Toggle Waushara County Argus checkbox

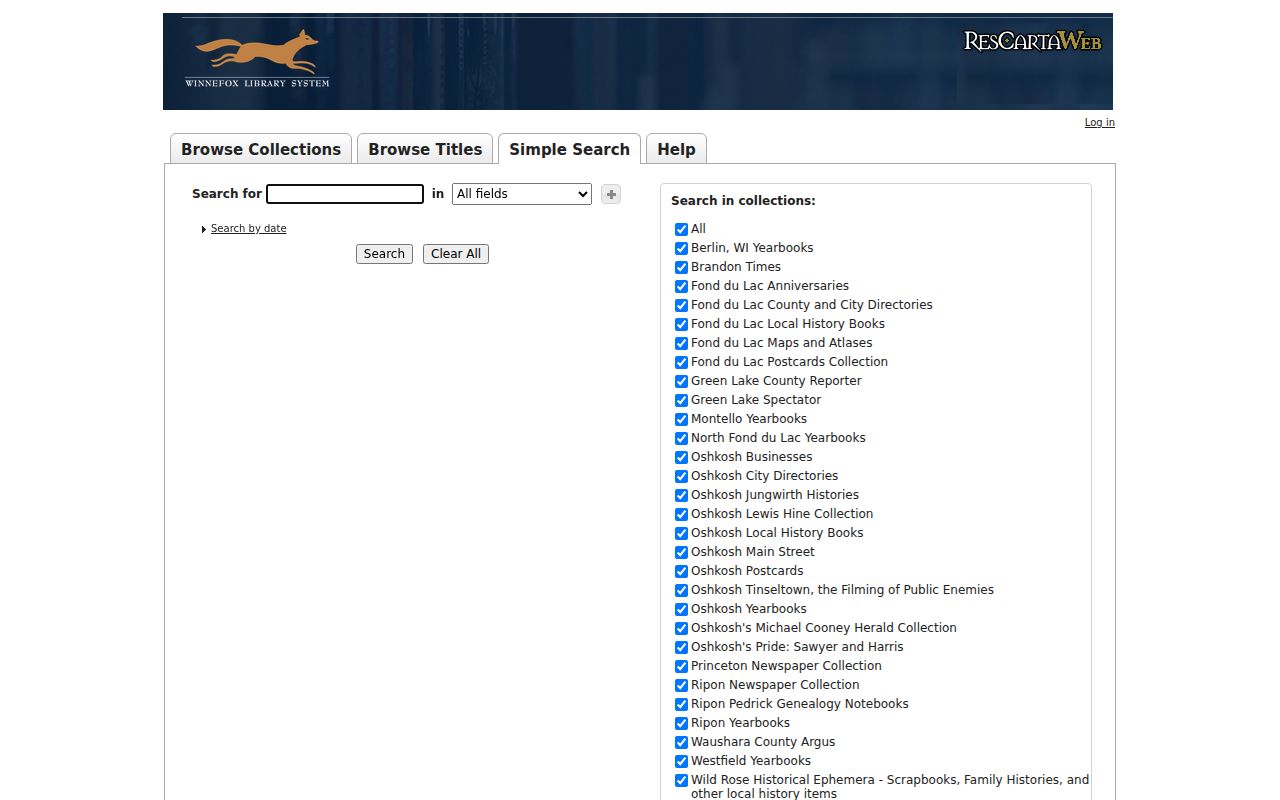[x=681, y=742]
